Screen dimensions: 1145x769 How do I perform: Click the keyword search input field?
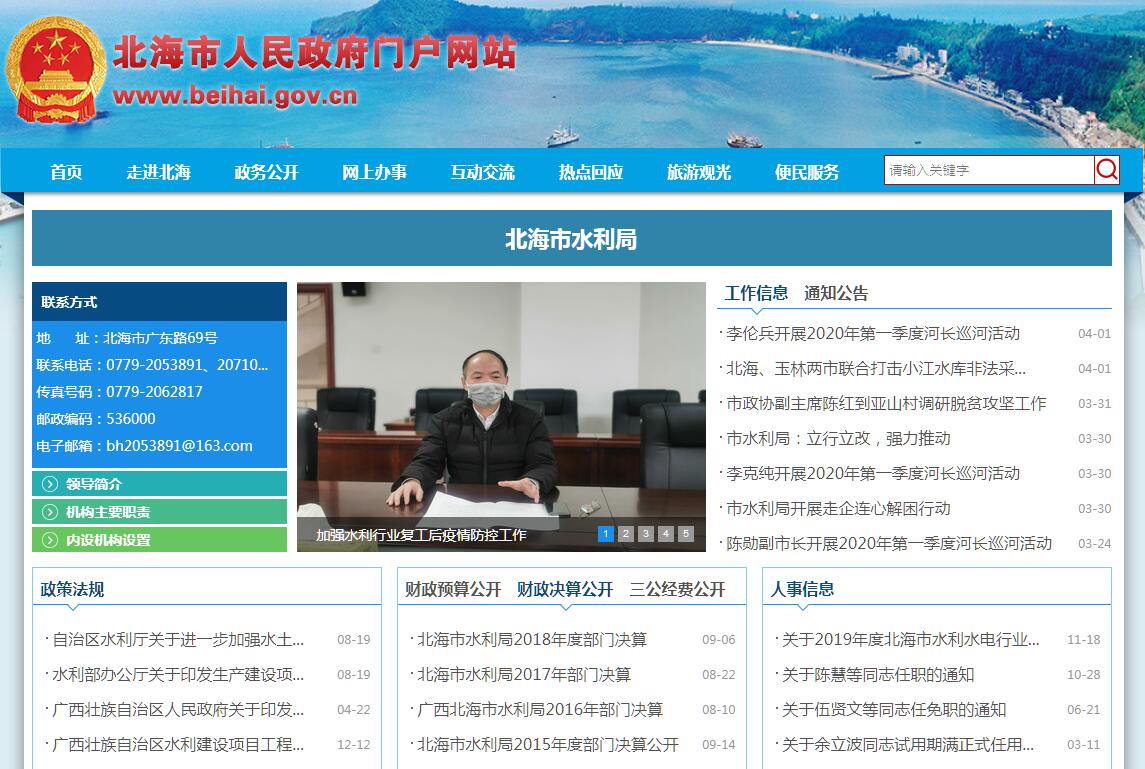point(988,170)
